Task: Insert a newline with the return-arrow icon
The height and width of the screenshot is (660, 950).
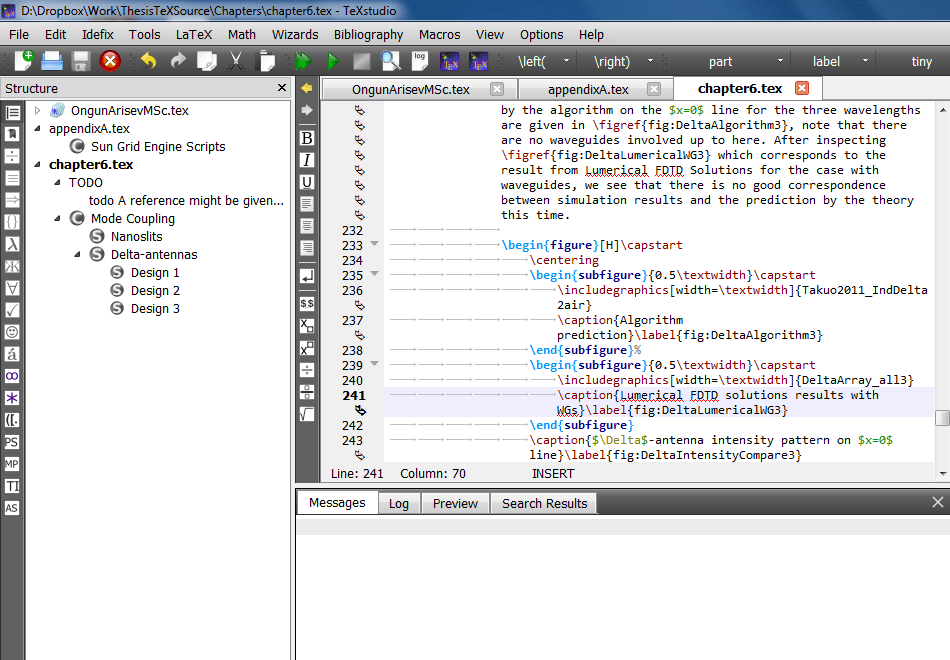Action: coord(307,276)
